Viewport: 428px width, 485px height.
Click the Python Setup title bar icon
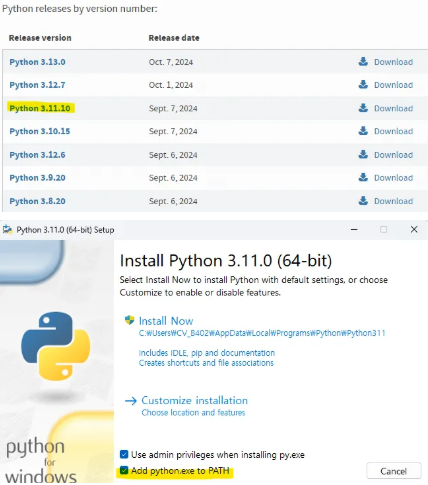coord(7,230)
